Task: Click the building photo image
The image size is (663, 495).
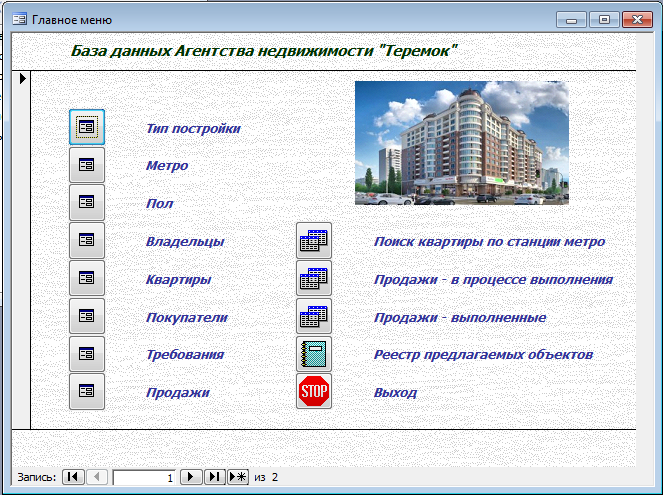Action: click(461, 143)
